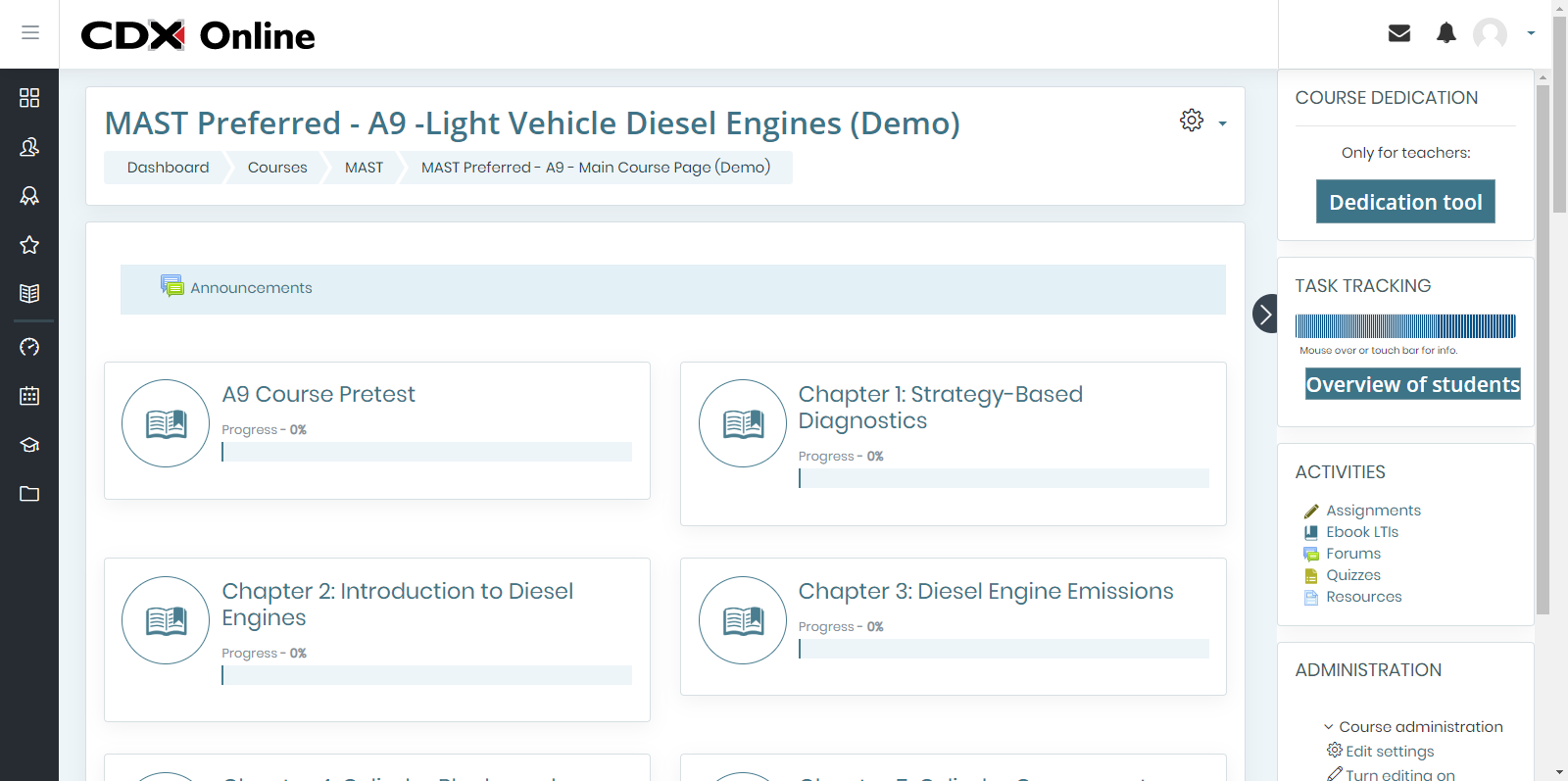
Task: Open the calendar icon in sidebar
Action: pos(29,396)
